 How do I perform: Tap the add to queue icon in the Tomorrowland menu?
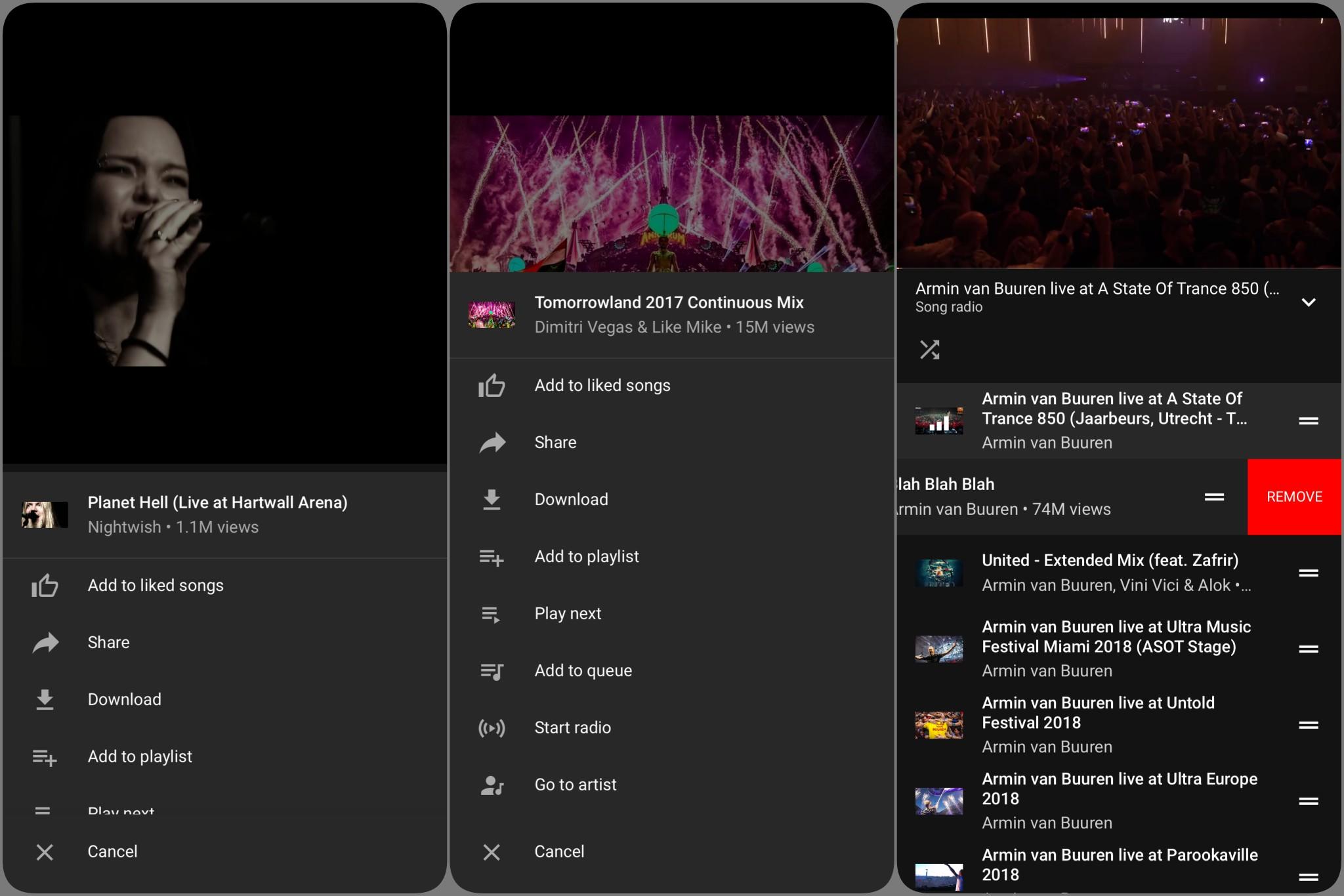pos(492,671)
